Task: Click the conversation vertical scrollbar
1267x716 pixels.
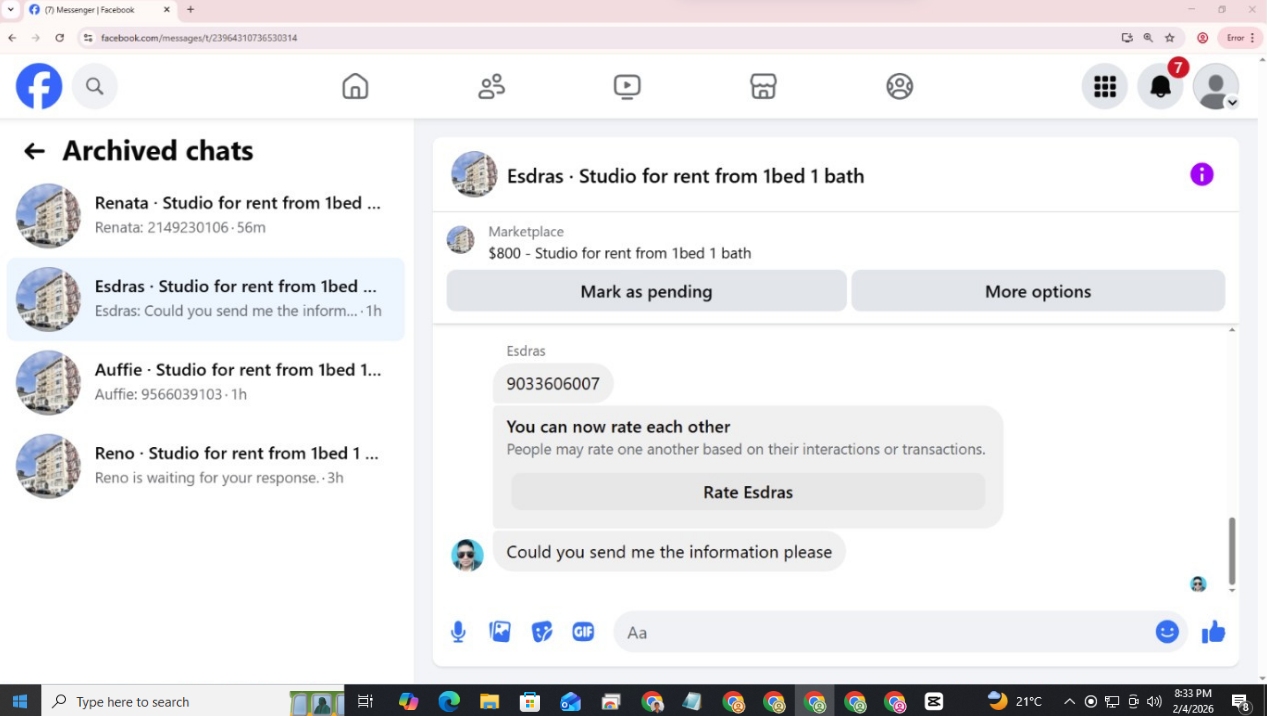Action: point(1232,550)
